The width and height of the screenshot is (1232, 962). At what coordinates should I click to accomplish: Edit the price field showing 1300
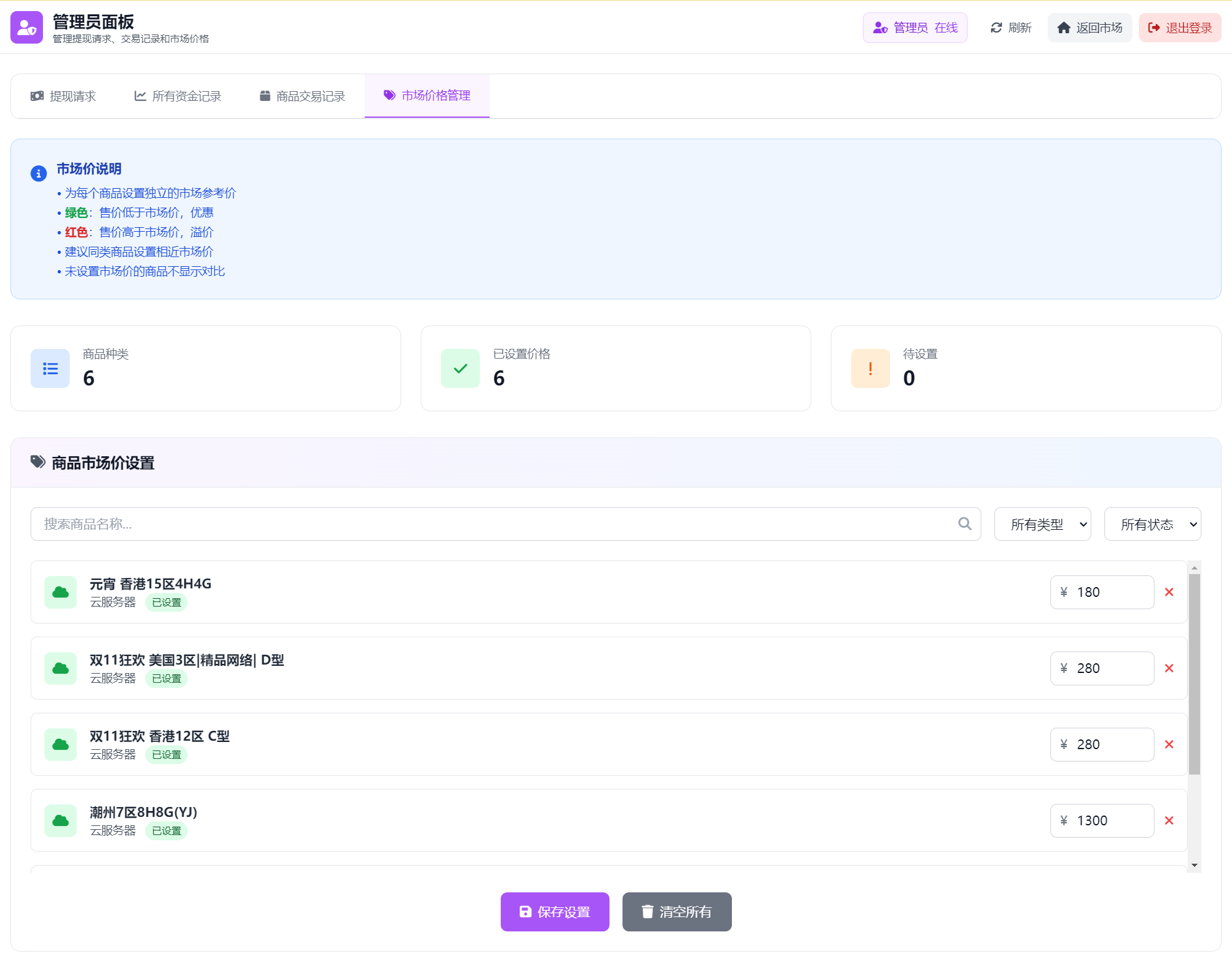[x=1102, y=821]
